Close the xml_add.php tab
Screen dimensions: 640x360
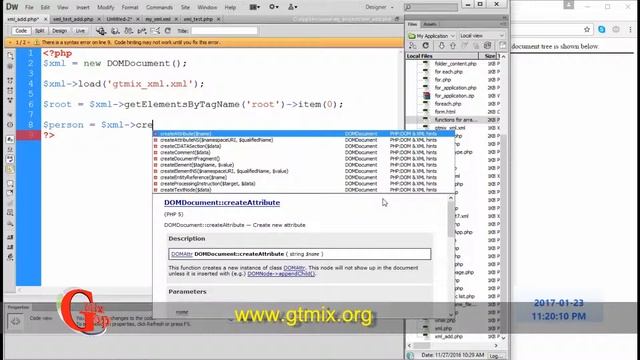coord(45,19)
